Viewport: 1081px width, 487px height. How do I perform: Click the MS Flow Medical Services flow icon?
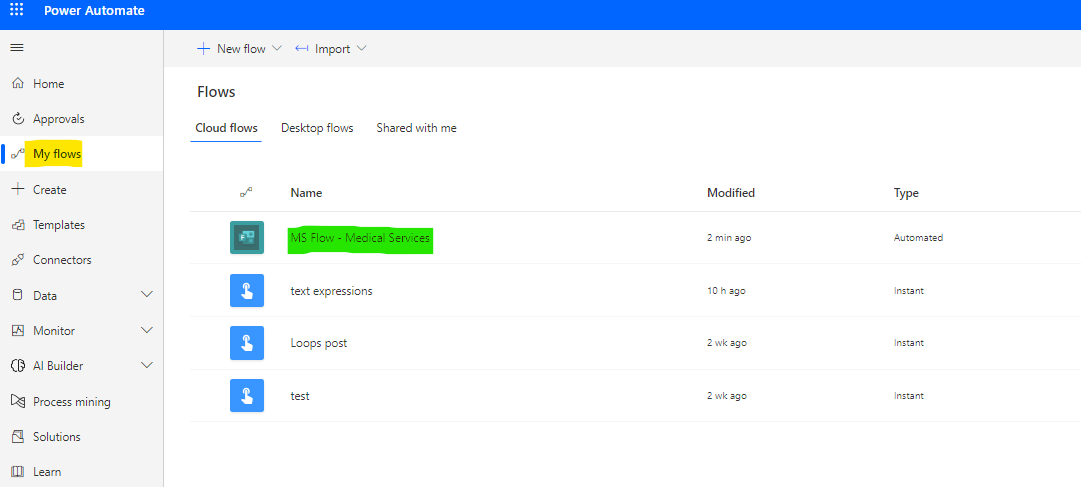(x=247, y=238)
